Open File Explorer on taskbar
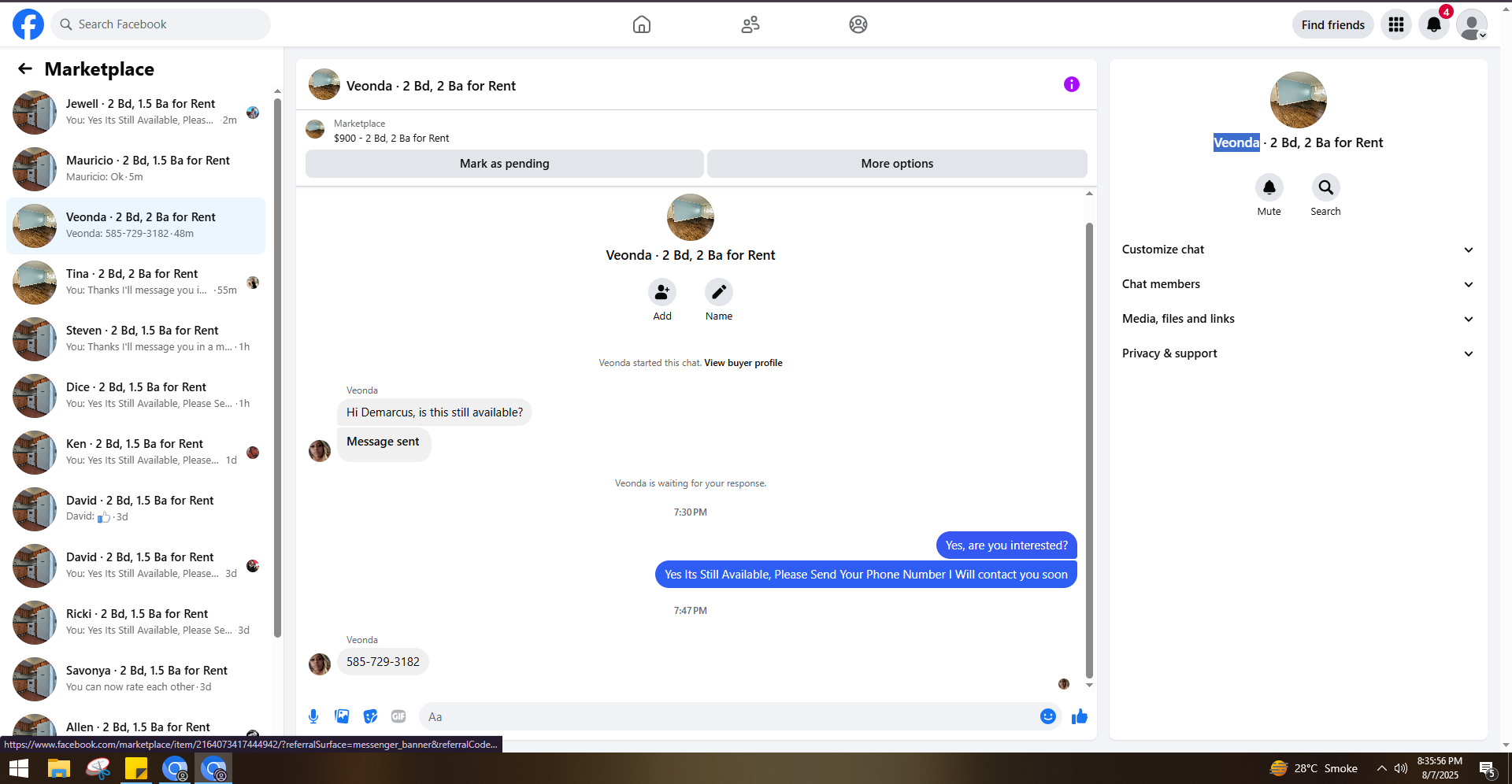Viewport: 1512px width, 784px height. click(x=59, y=768)
